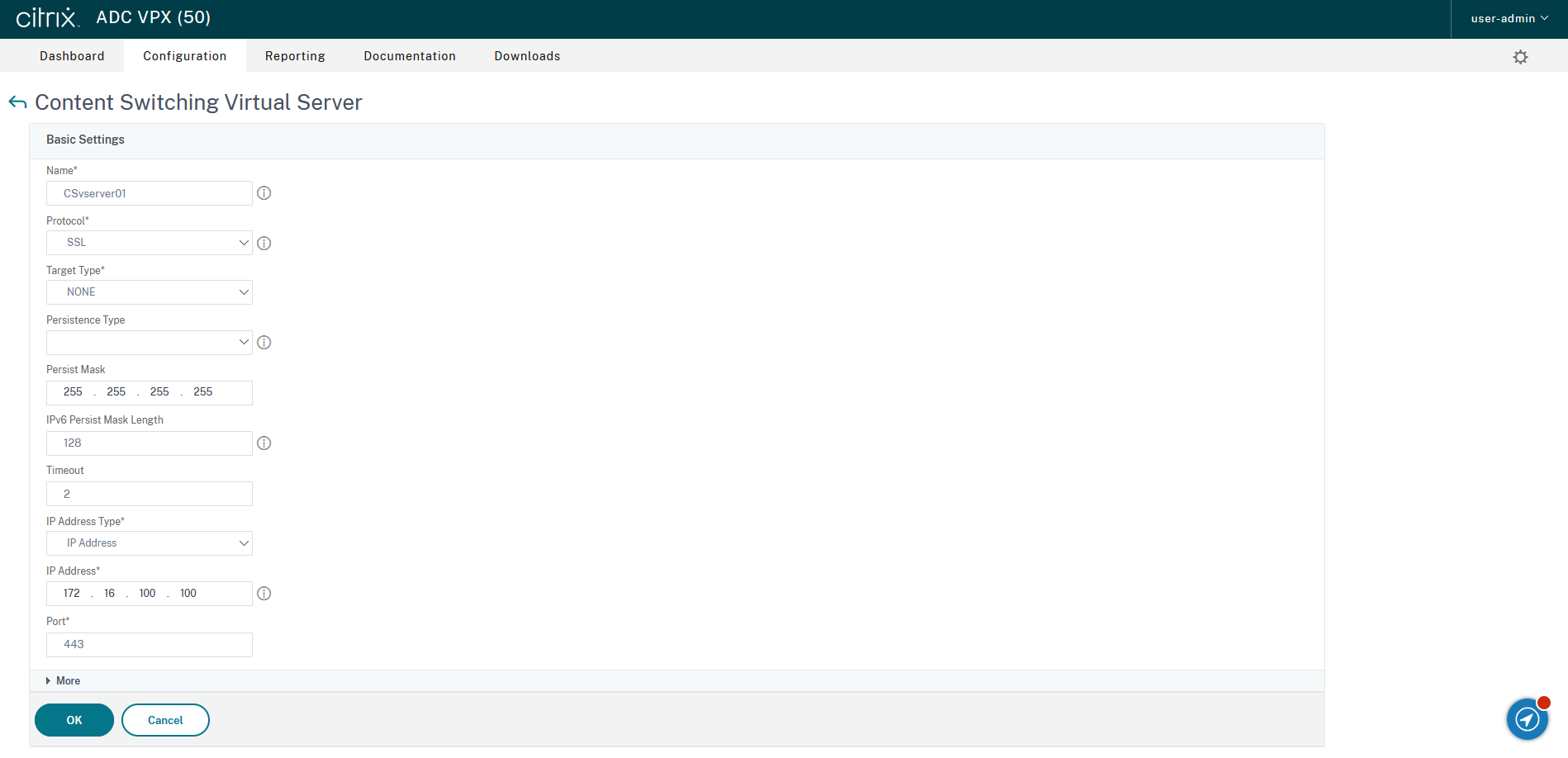Viewport: 1568px width, 758px height.
Task: Click the IP Address label above the octets
Action: [x=74, y=571]
